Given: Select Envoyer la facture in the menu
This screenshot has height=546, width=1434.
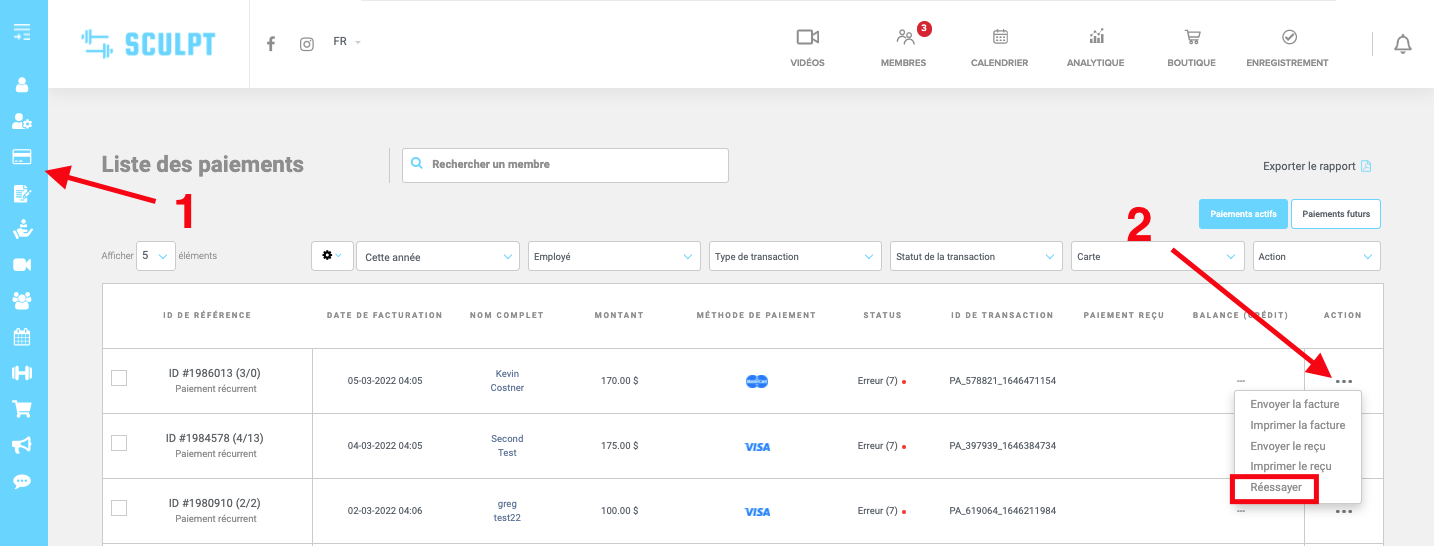Looking at the screenshot, I should click(1294, 404).
